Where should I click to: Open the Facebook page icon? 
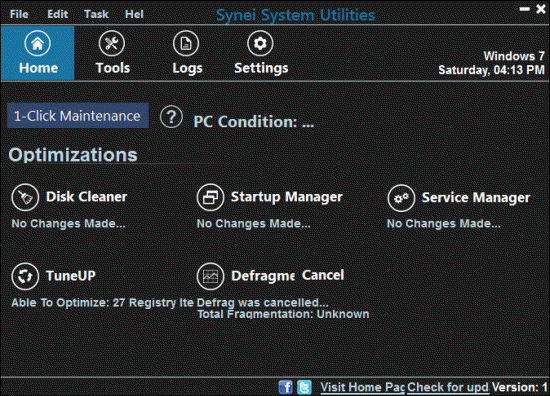pos(286,387)
